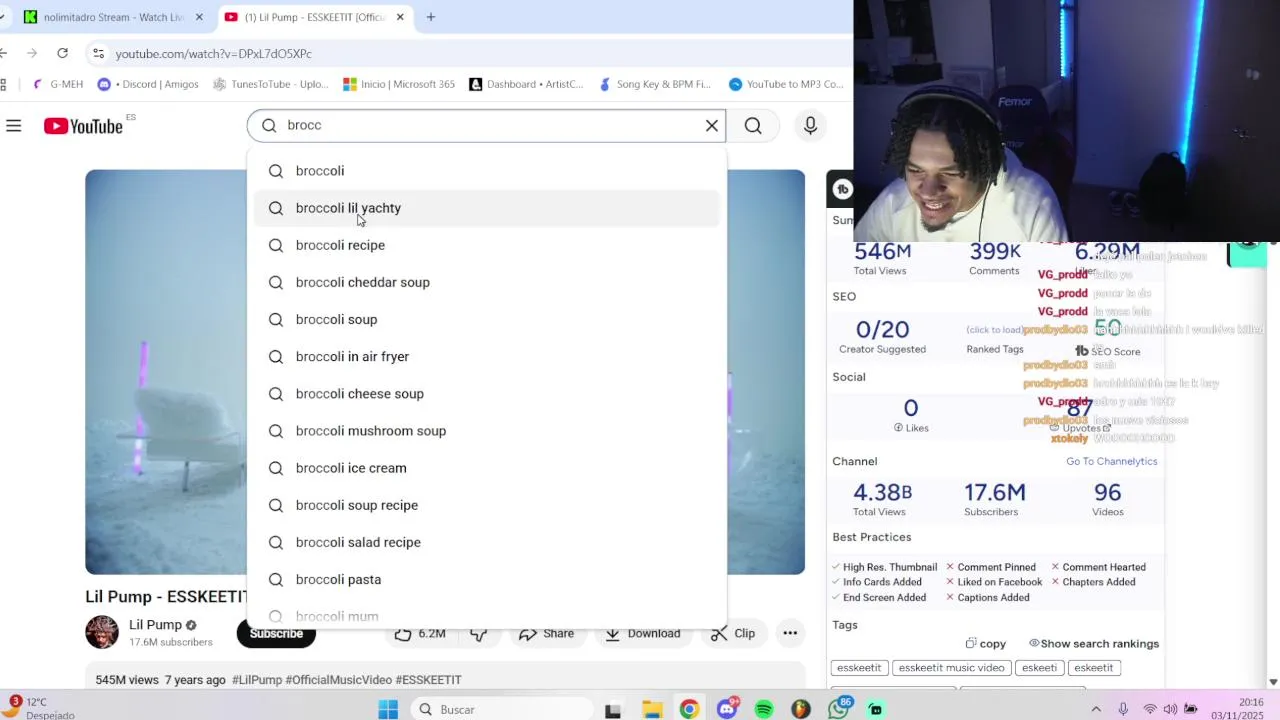1280x720 pixels.
Task: Open the G-MEH bookmark
Action: (x=59, y=84)
